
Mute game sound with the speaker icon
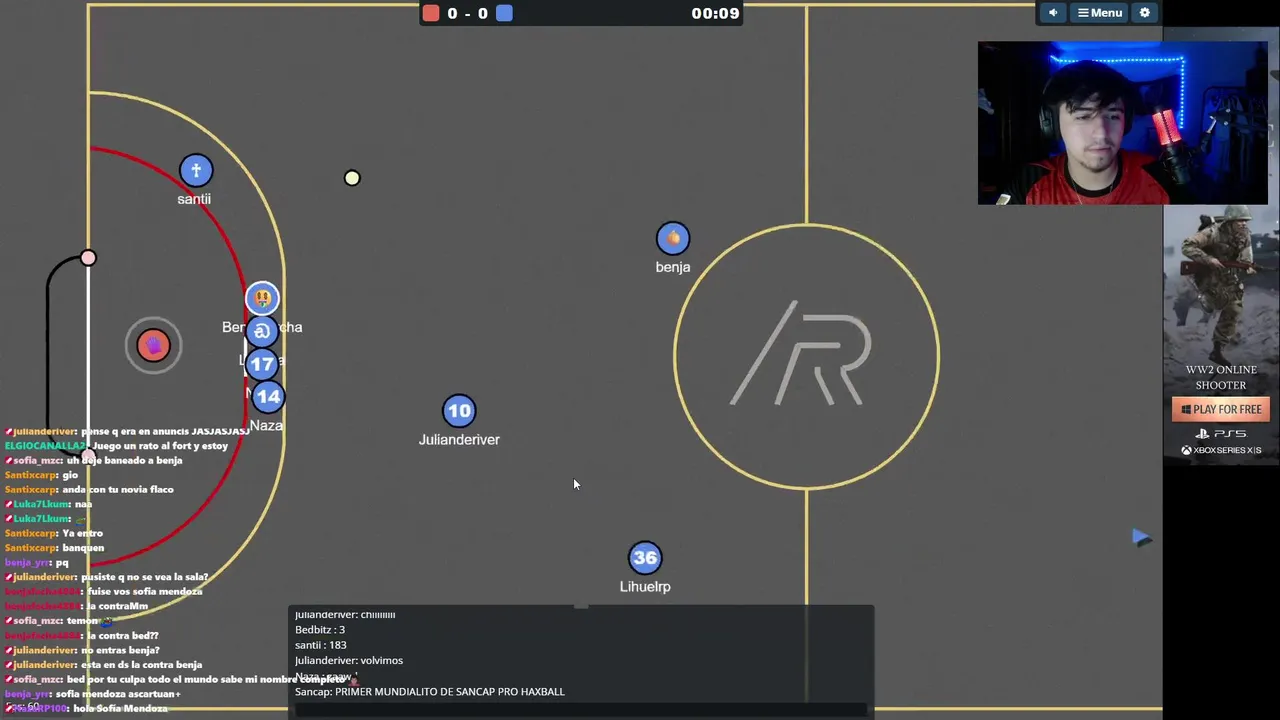(x=1052, y=13)
